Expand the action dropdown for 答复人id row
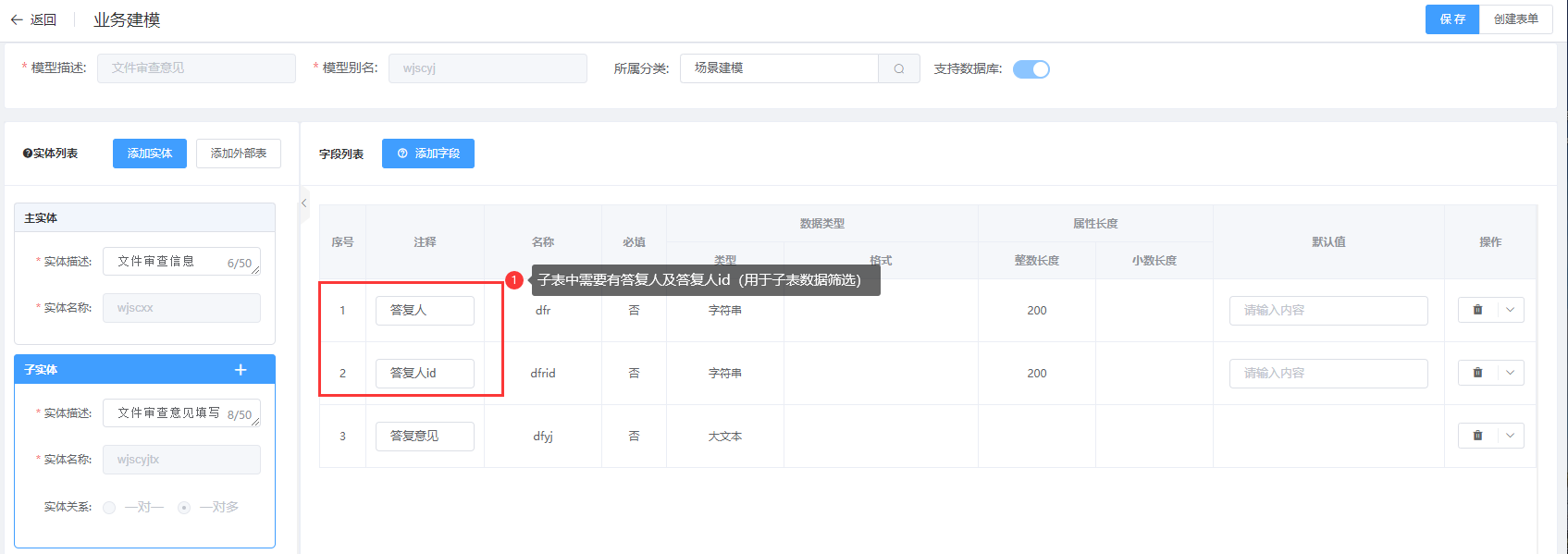 point(1510,373)
